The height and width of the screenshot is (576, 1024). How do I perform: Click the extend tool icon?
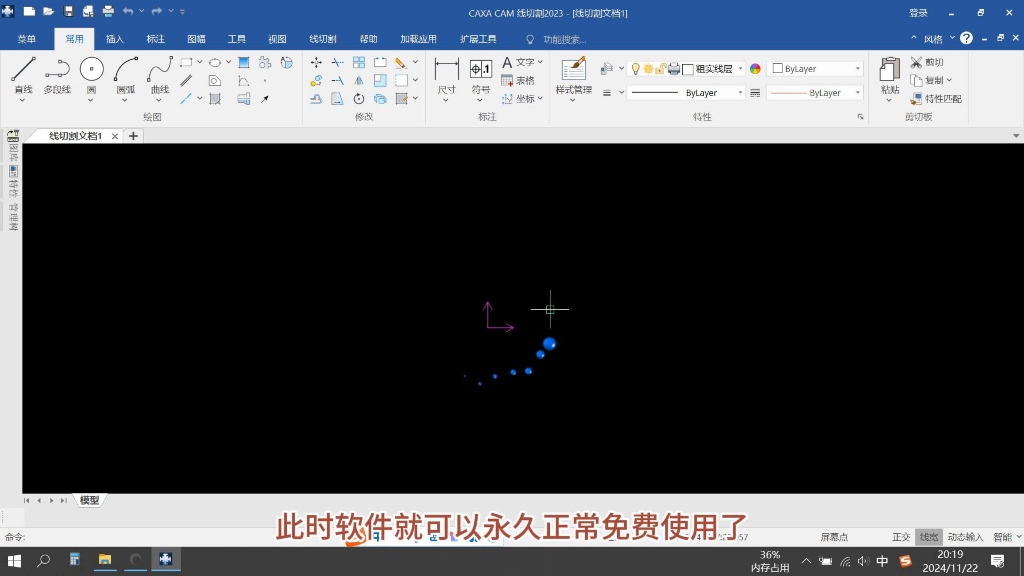pos(338,80)
